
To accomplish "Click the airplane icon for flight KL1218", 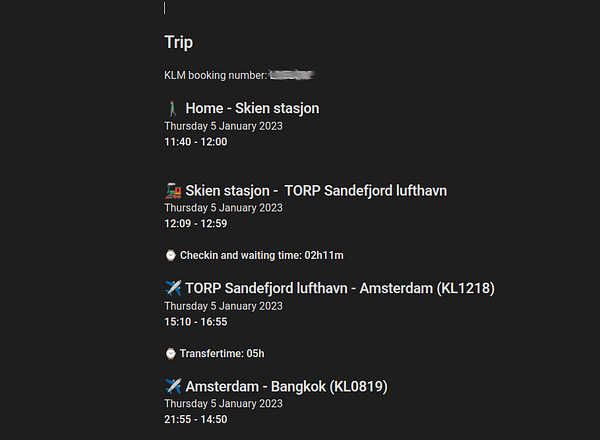I will coord(173,288).
